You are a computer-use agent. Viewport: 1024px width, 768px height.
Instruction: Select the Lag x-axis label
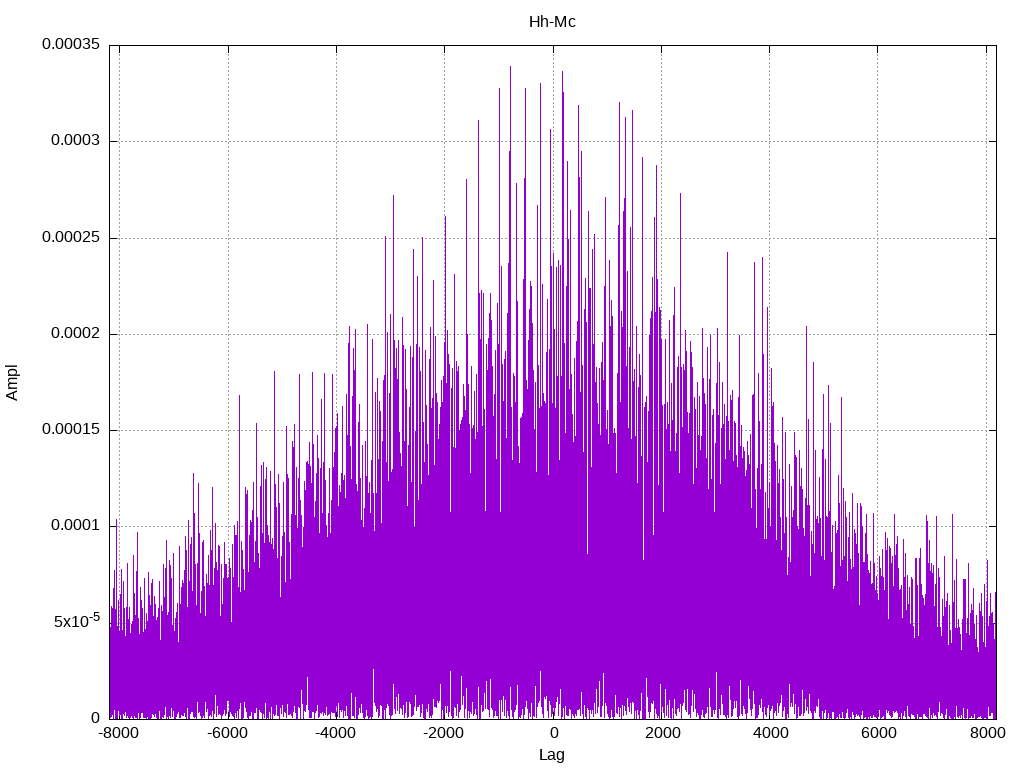(552, 755)
